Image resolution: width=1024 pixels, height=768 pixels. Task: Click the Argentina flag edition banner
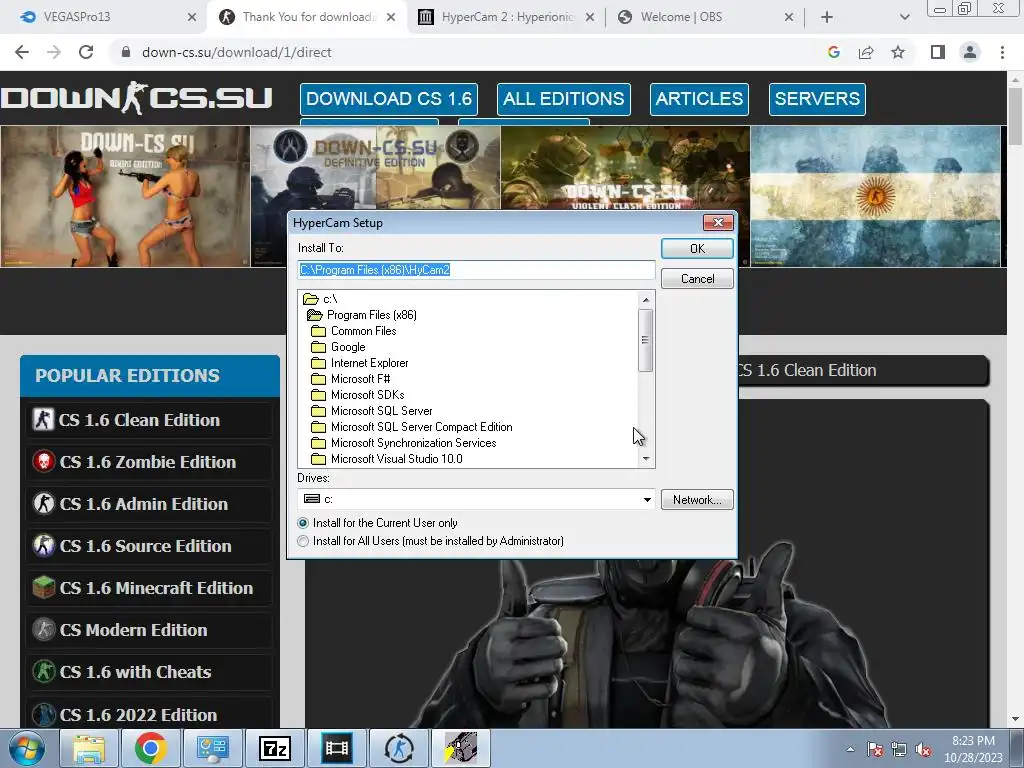[875, 196]
